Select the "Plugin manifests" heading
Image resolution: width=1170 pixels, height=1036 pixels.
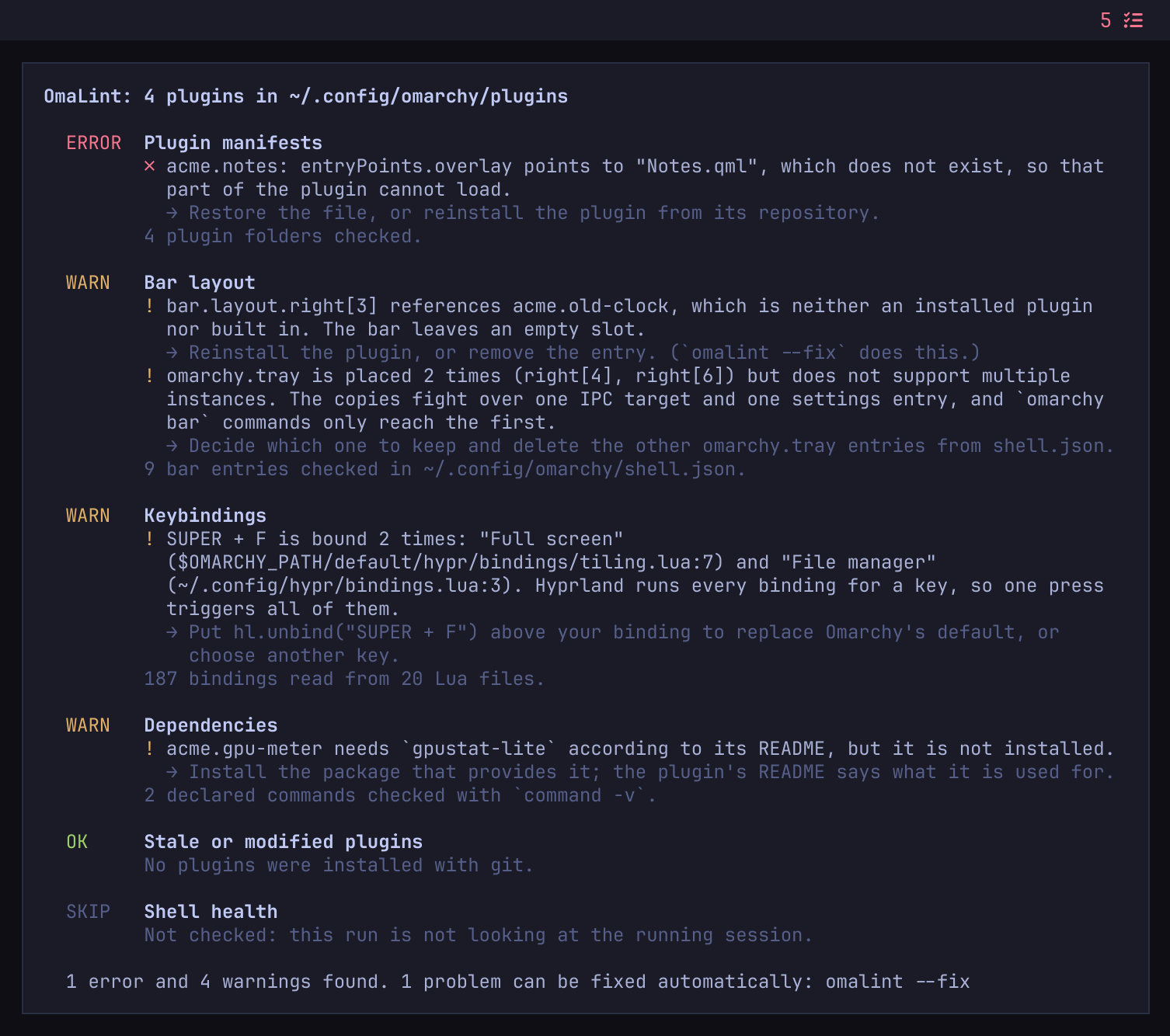click(x=233, y=143)
